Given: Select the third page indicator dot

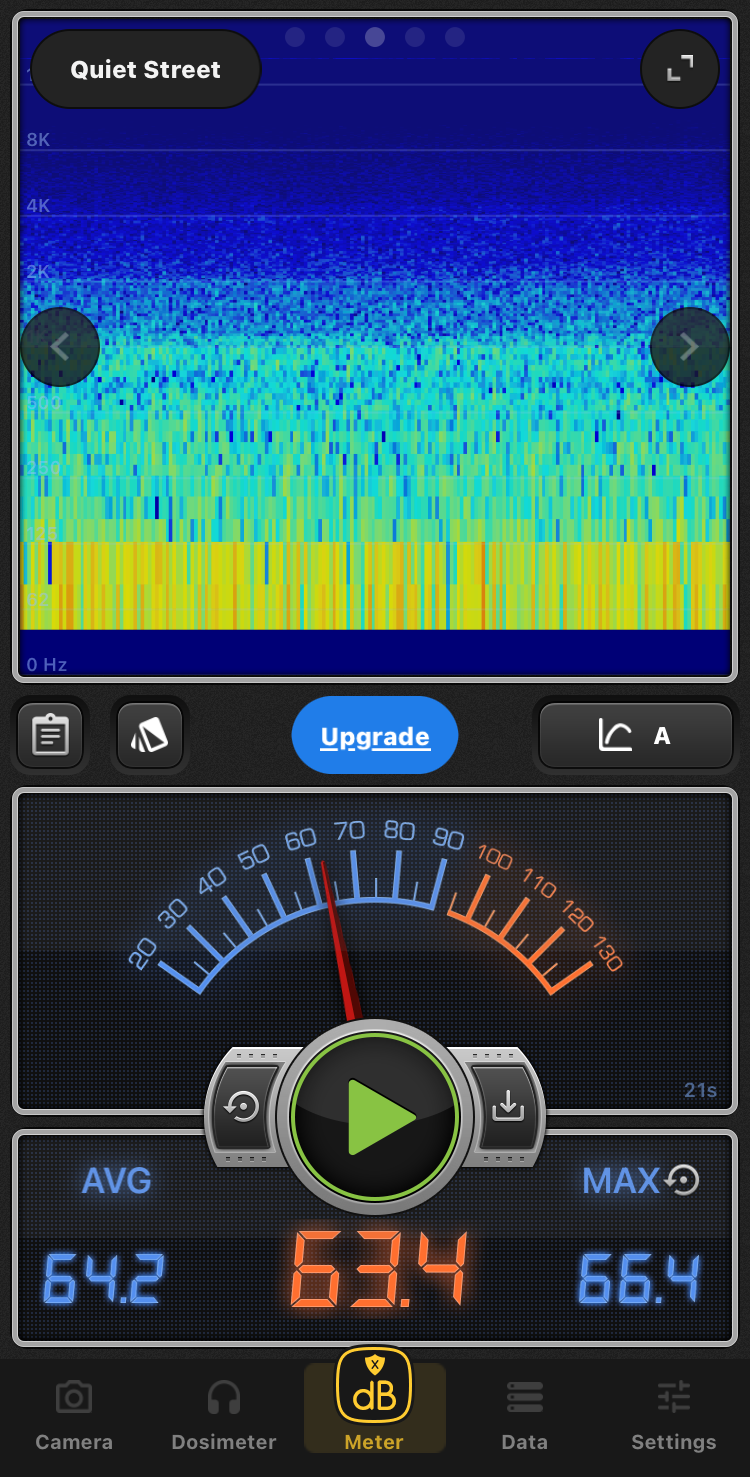Looking at the screenshot, I should pyautogui.click(x=375, y=37).
